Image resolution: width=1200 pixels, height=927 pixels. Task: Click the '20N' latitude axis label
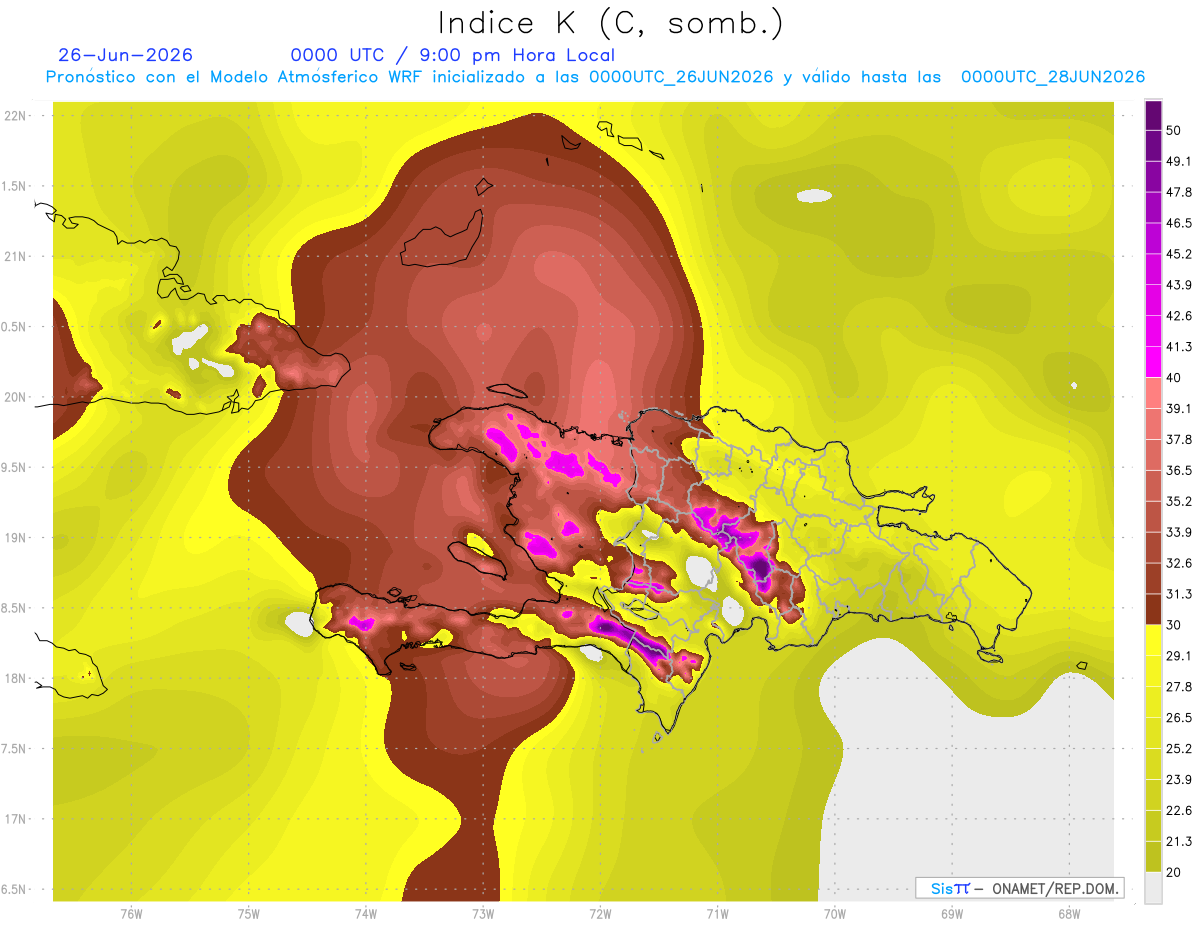click(x=16, y=397)
